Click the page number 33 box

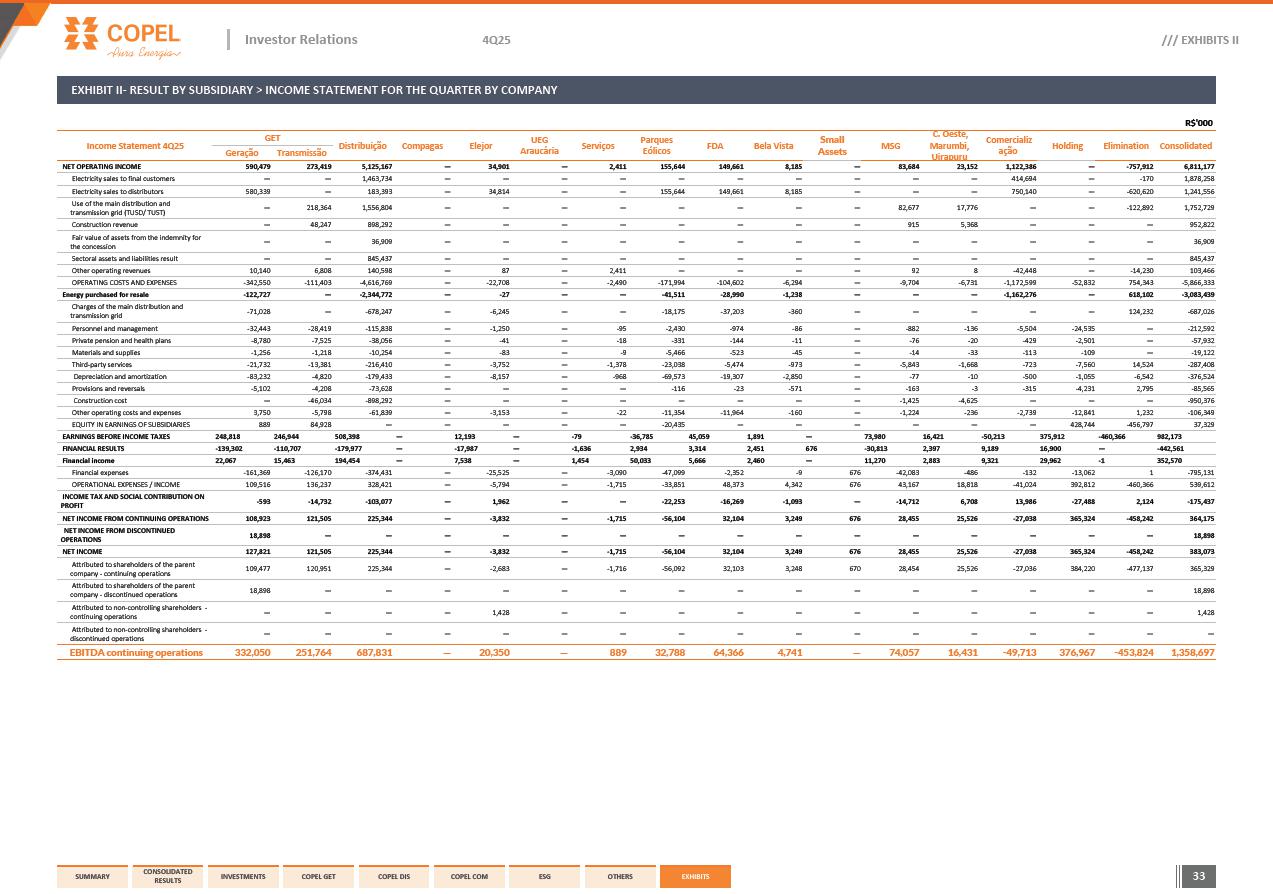pyautogui.click(x=1198, y=876)
